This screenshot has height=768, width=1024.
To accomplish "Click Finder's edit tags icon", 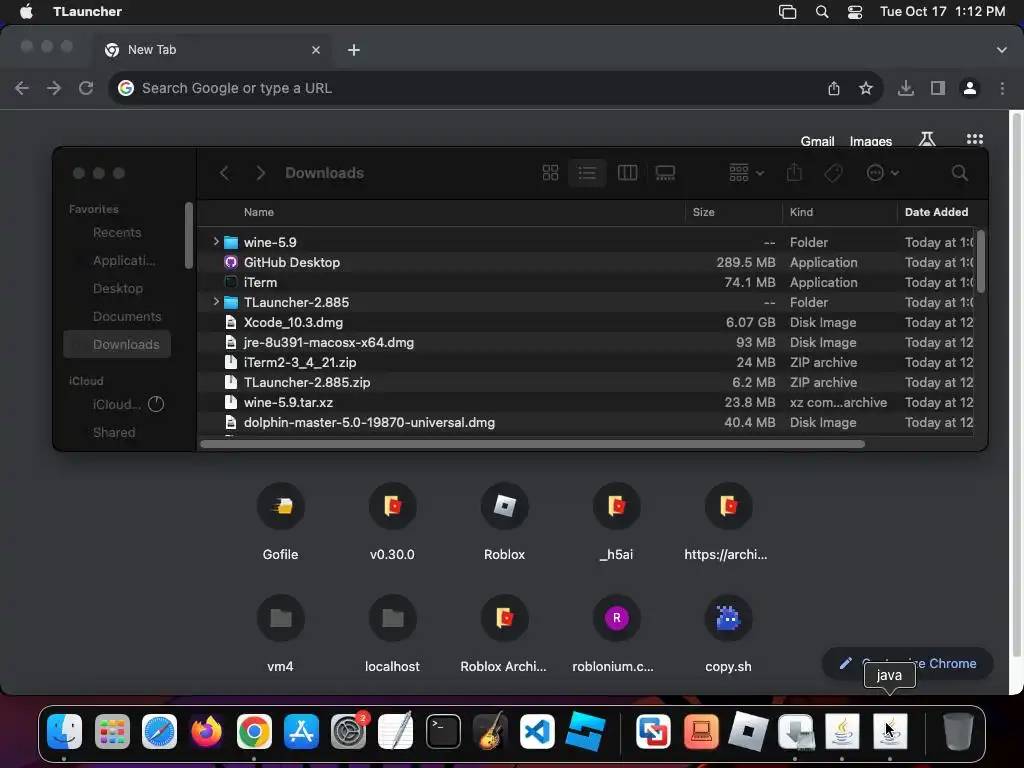I will pyautogui.click(x=833, y=173).
